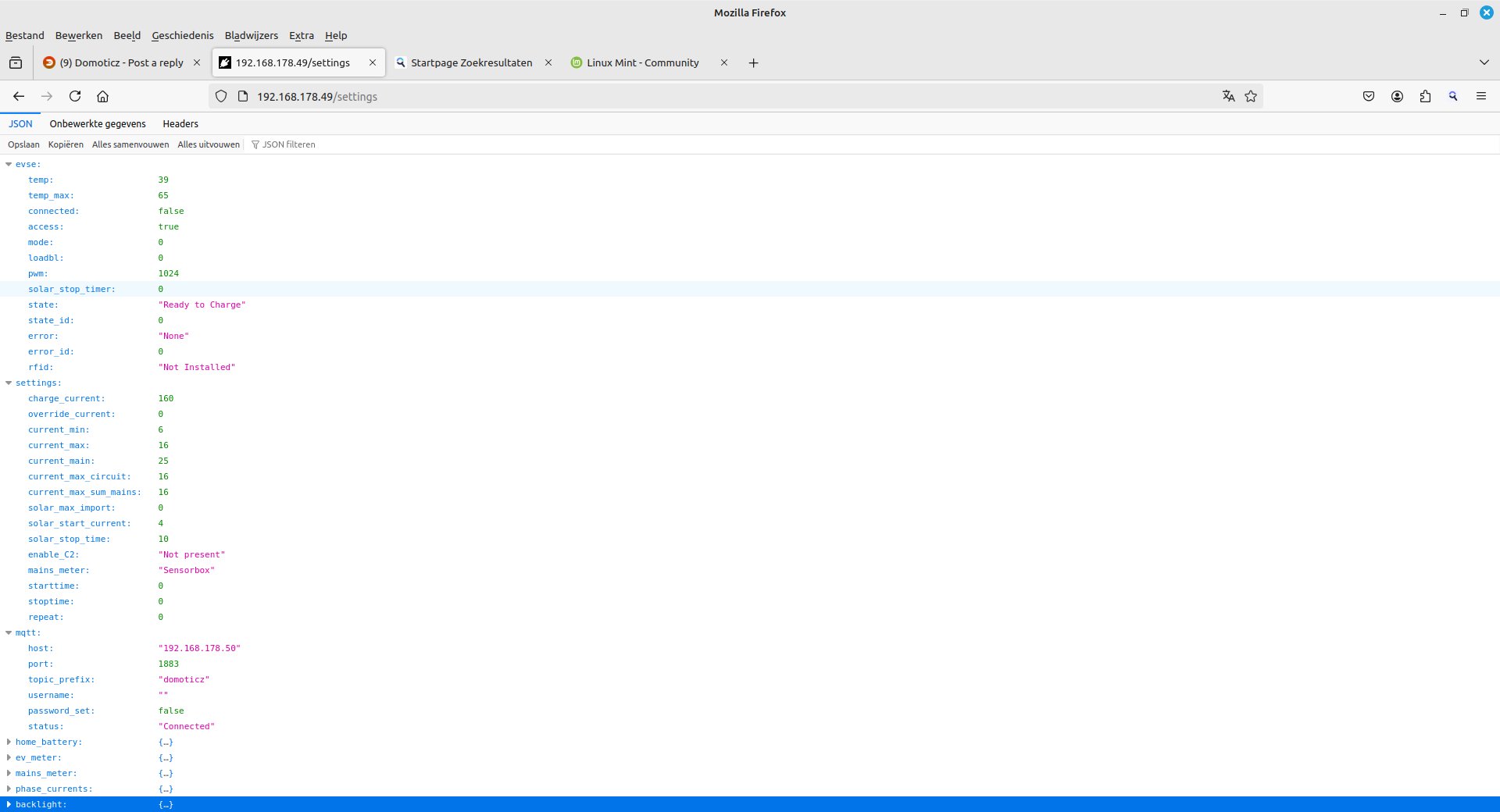Close the 192.168.178.49/settings tab
Viewport: 1500px width, 812px height.
click(373, 62)
